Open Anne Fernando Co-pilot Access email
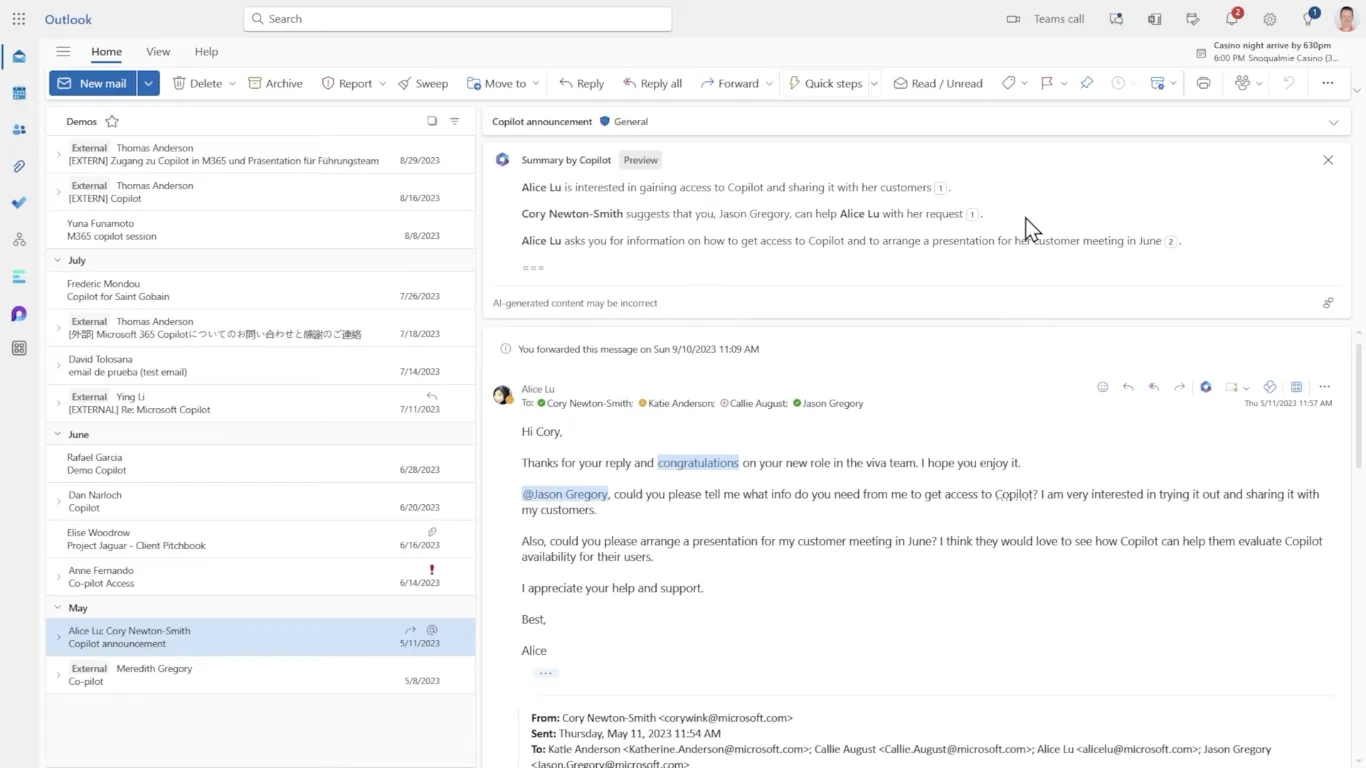 point(260,577)
